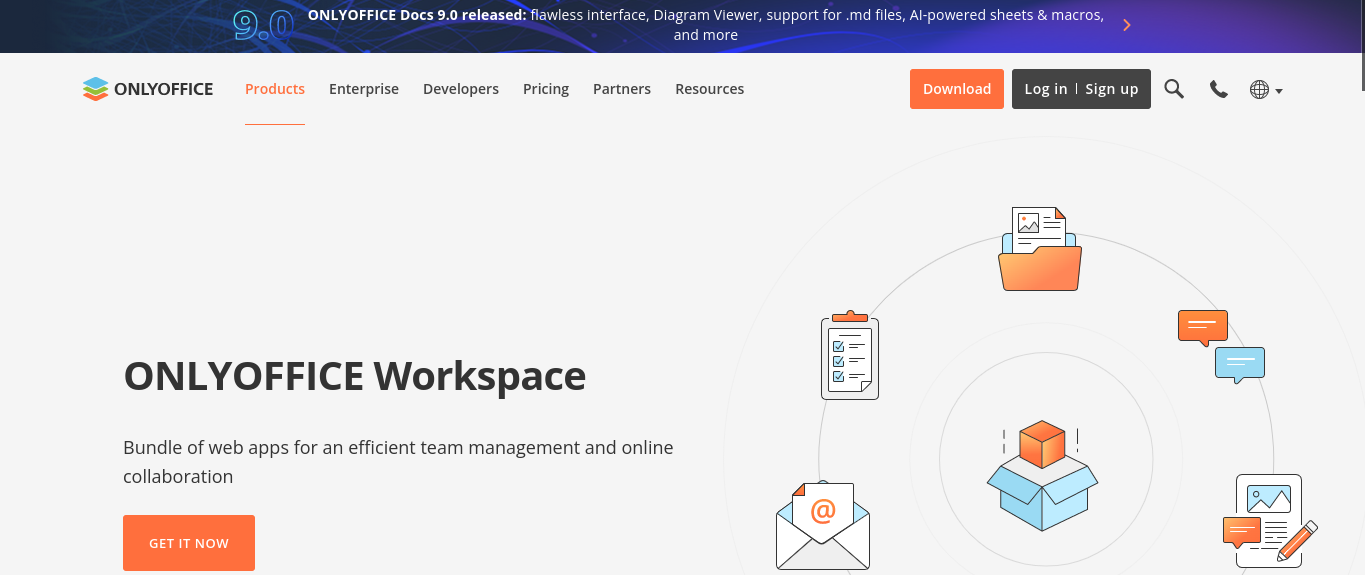Open the announcement banner arrow chevron
The width and height of the screenshot is (1365, 575).
tap(1127, 25)
